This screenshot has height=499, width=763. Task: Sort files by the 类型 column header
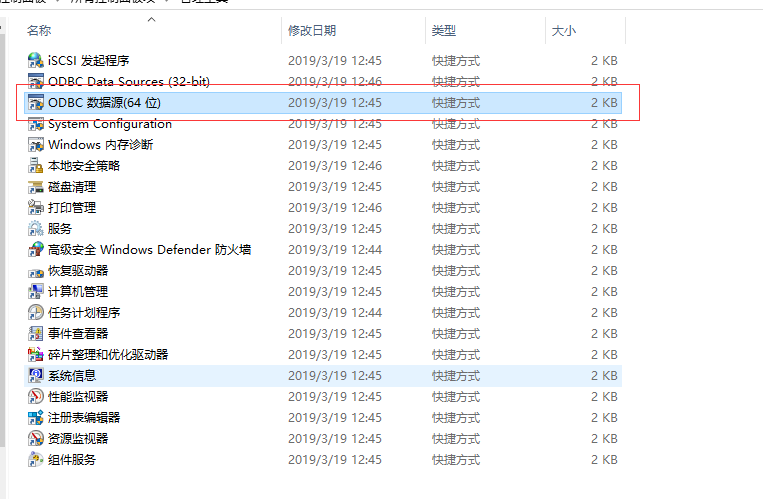444,31
